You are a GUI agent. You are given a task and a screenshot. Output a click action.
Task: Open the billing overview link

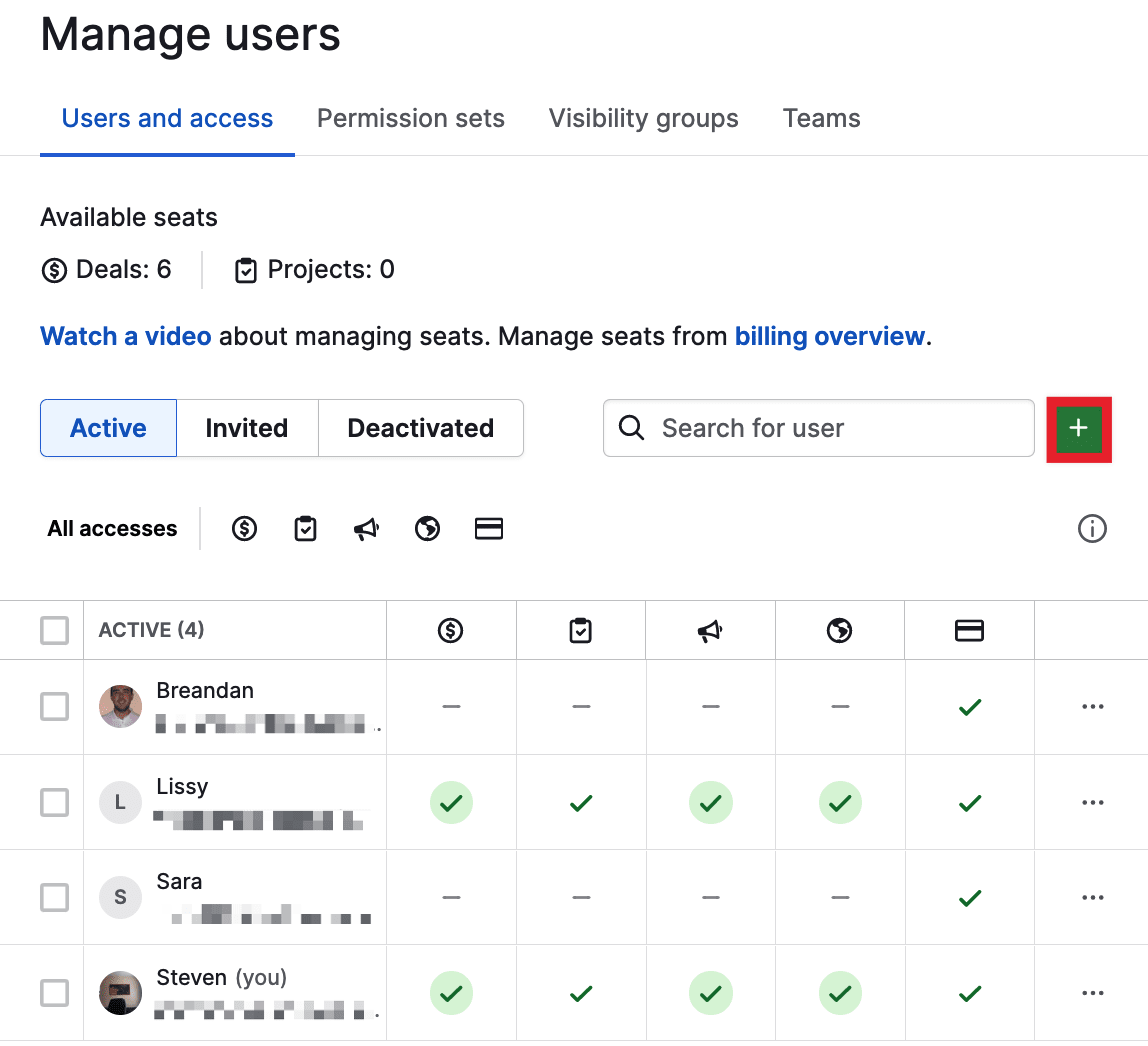[x=829, y=336]
